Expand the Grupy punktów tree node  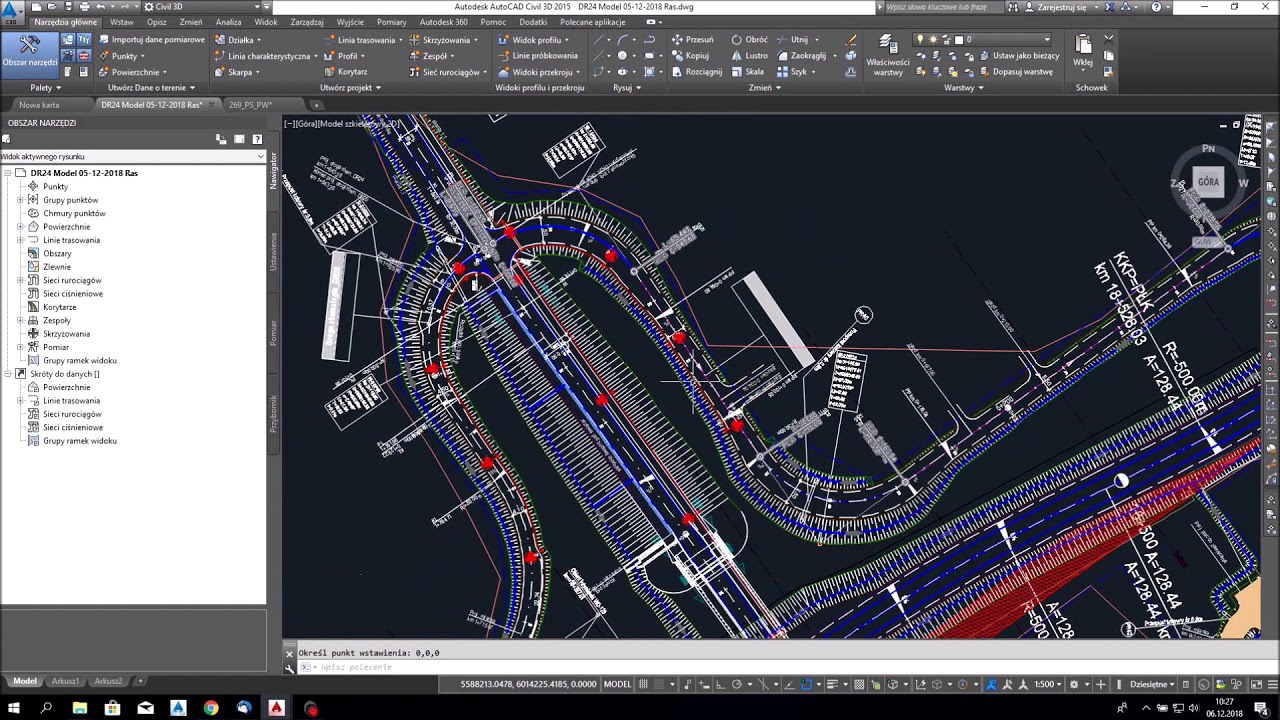pyautogui.click(x=20, y=200)
